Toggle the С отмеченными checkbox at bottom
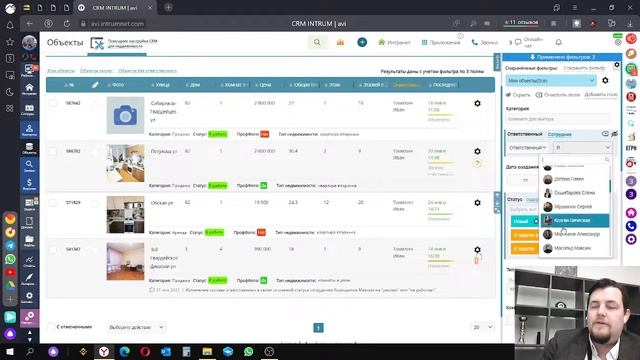640x360 pixels. pos(51,327)
